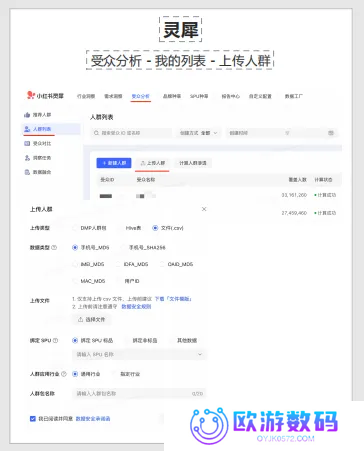
Task: Toggle the 我已阅读并同意 agreement checkbox
Action: click(x=33, y=419)
